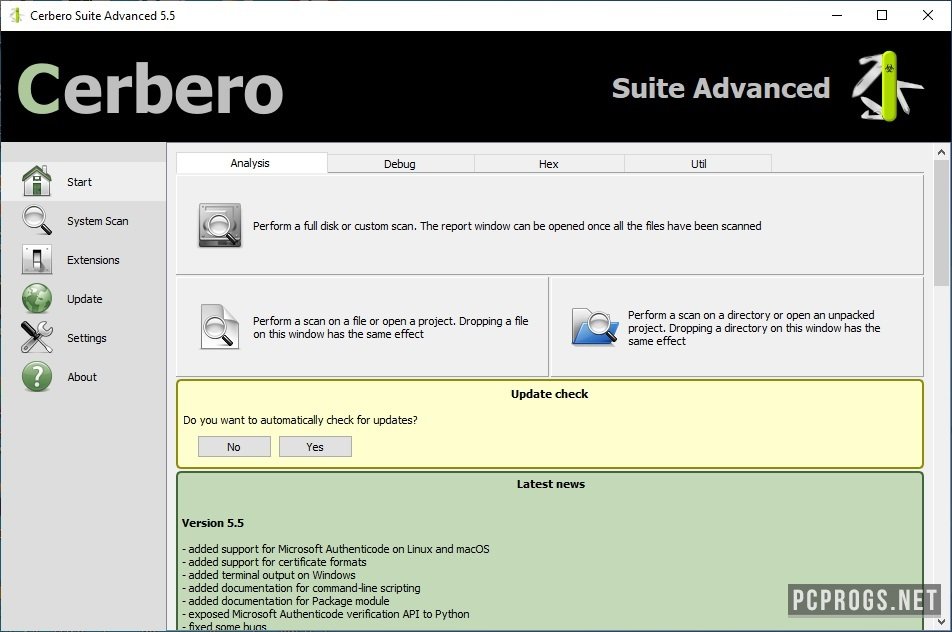Click the directory scan folder icon
Image resolution: width=952 pixels, height=632 pixels.
coord(594,327)
